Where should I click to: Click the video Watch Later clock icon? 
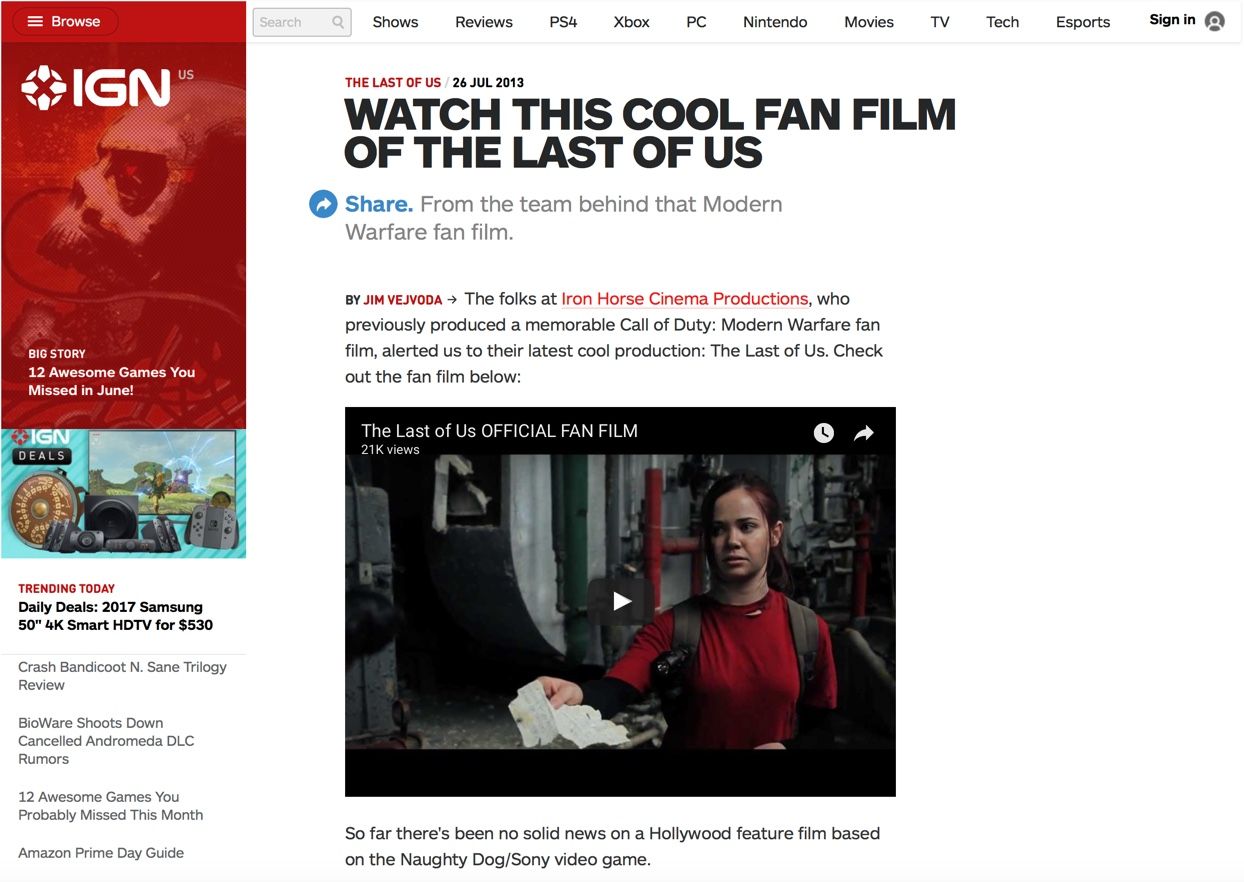[x=823, y=433]
